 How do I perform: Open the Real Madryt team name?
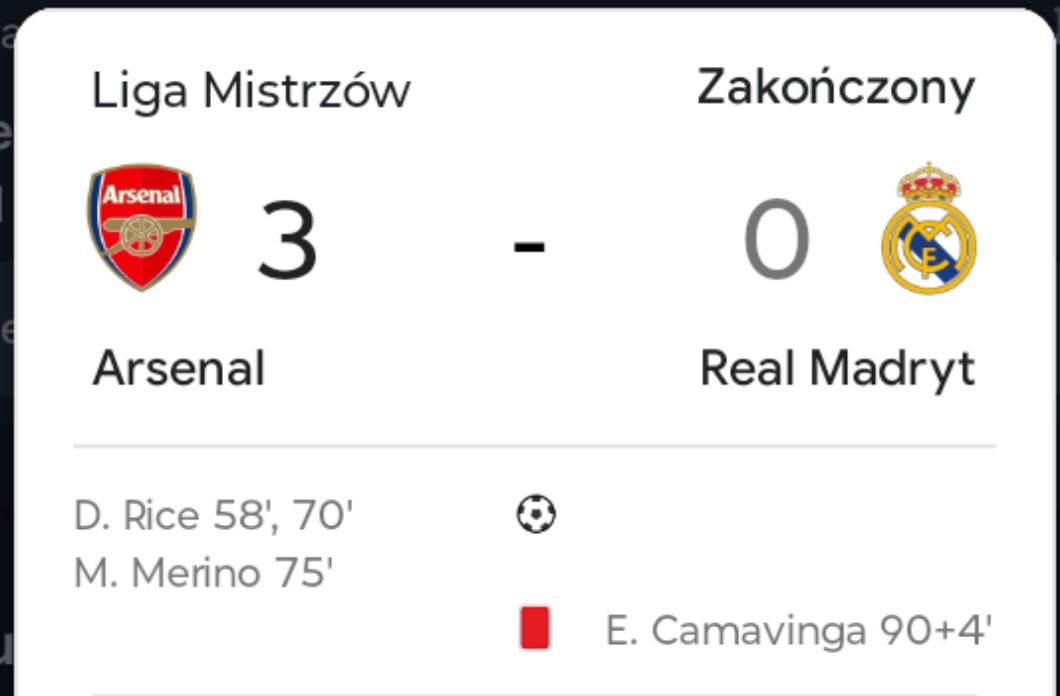[x=837, y=369]
